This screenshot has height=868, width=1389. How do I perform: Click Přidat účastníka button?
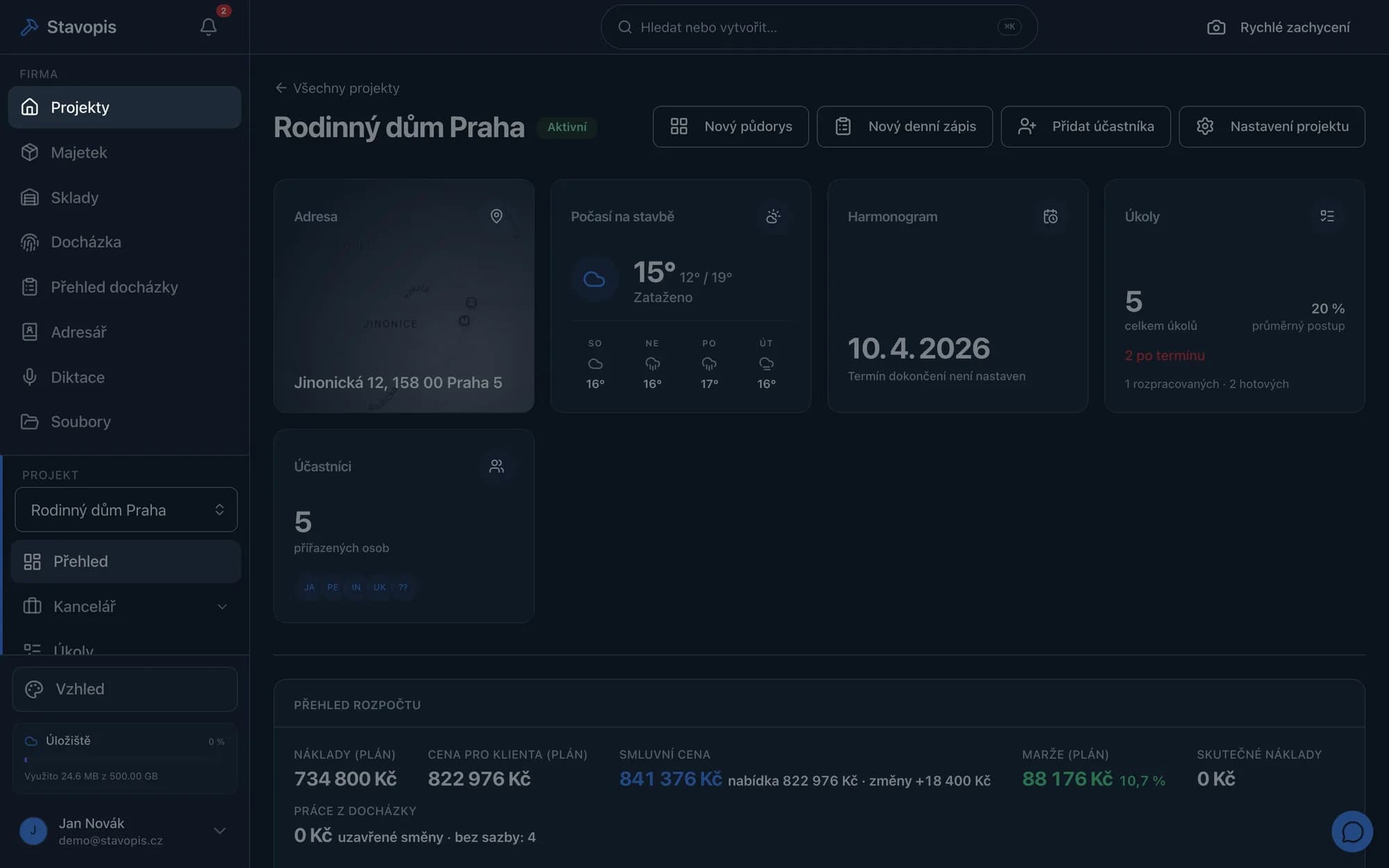coord(1086,126)
